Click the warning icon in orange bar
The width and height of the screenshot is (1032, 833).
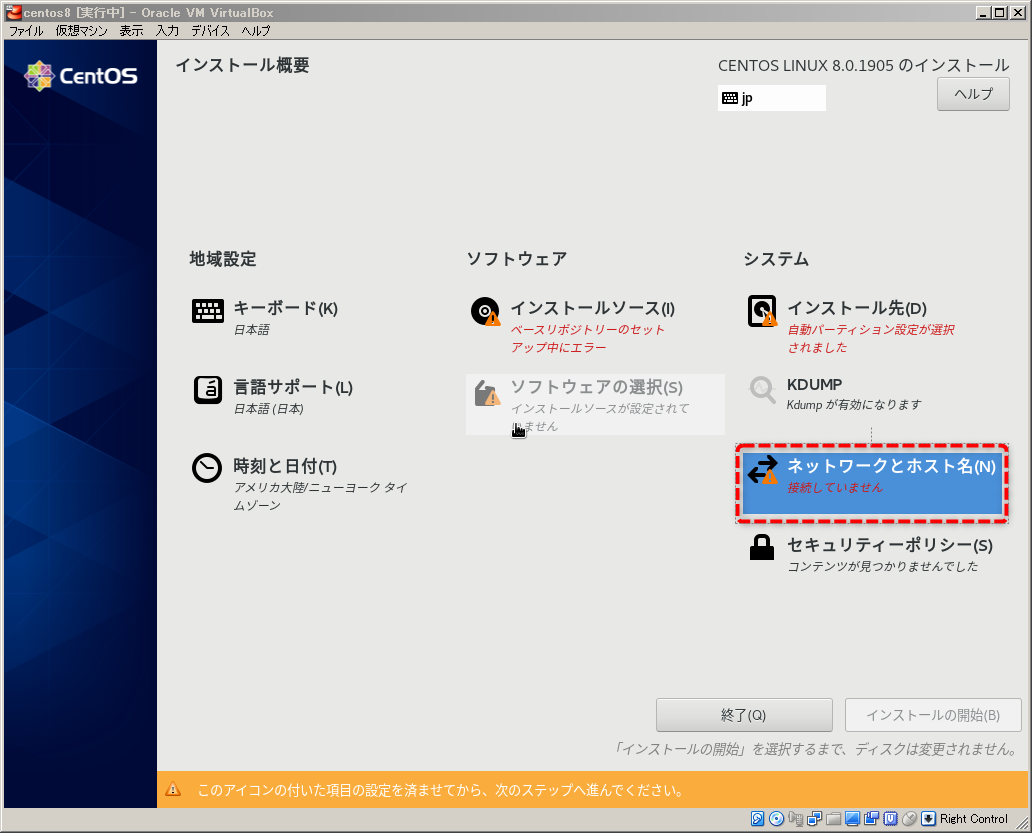[x=172, y=789]
